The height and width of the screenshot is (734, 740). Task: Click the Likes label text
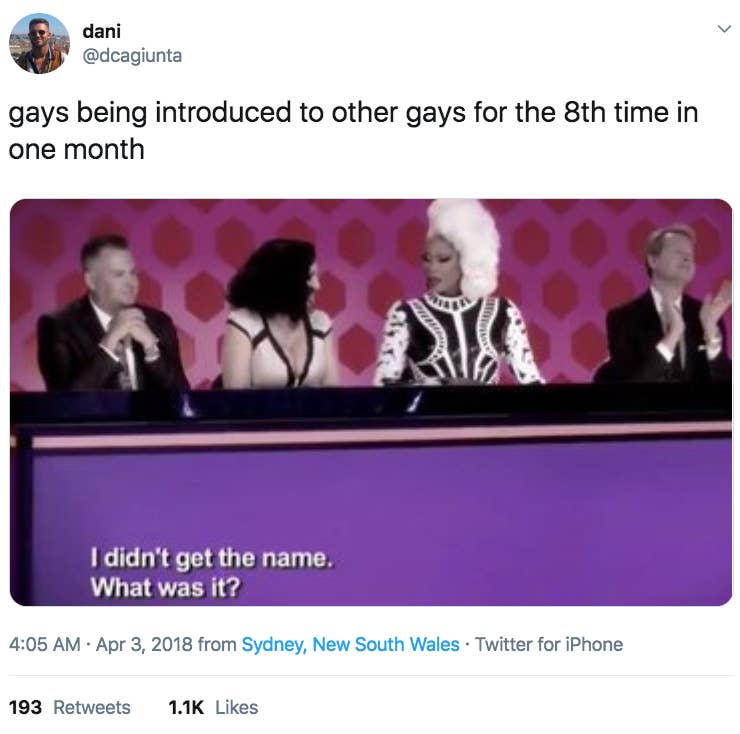tap(236, 707)
